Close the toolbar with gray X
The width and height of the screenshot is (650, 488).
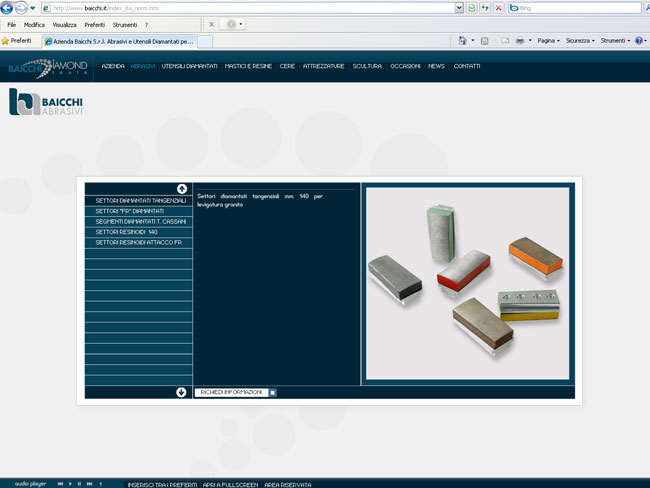pyautogui.click(x=211, y=24)
